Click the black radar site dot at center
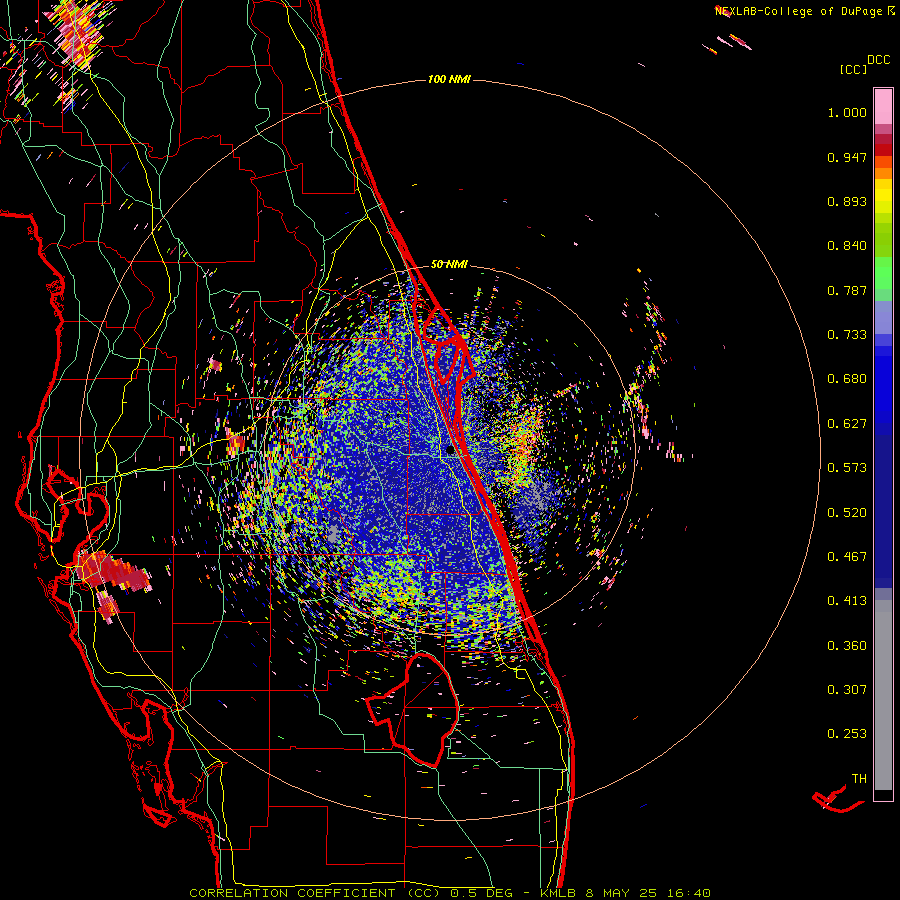The height and width of the screenshot is (900, 900). (x=450, y=451)
